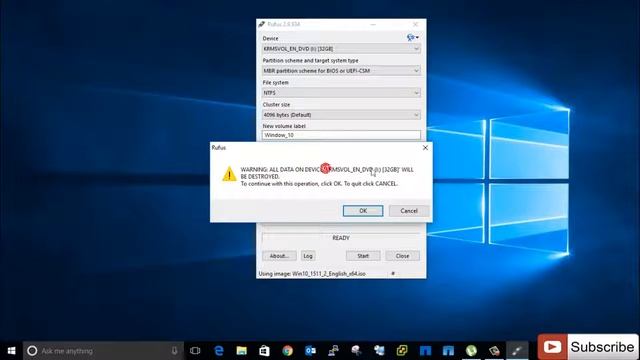
Task: Launch Google Chrome from taskbar
Action: coord(287,351)
